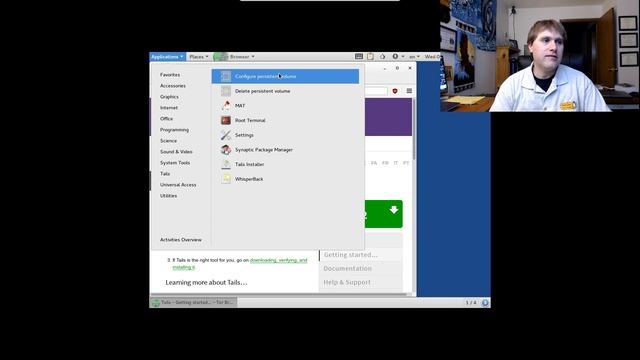
Task: Open the Internet category
Action: click(169, 108)
